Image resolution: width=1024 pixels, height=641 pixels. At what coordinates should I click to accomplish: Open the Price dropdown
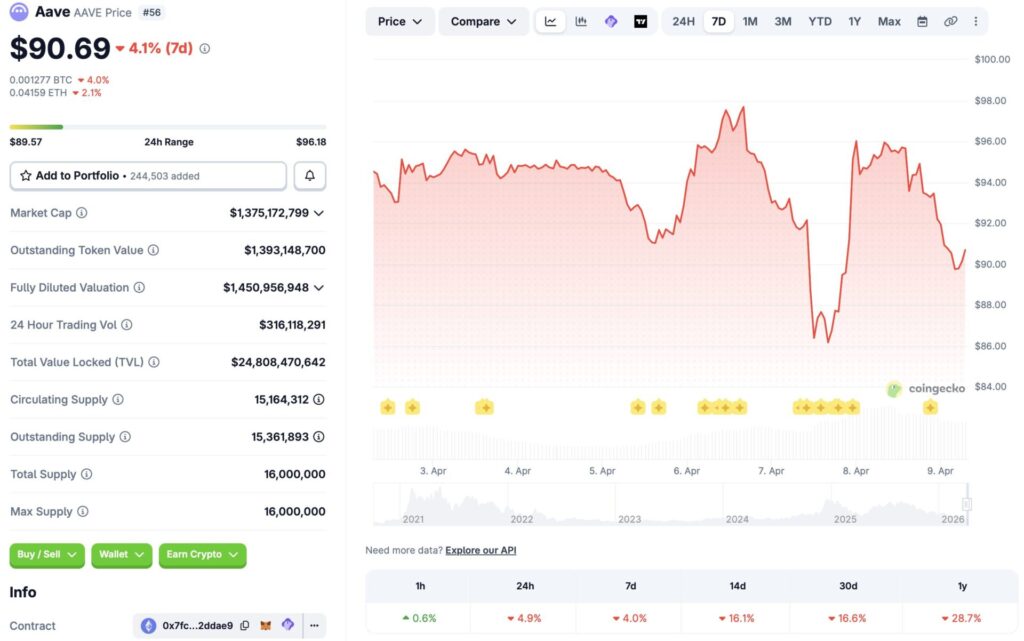pos(399,21)
